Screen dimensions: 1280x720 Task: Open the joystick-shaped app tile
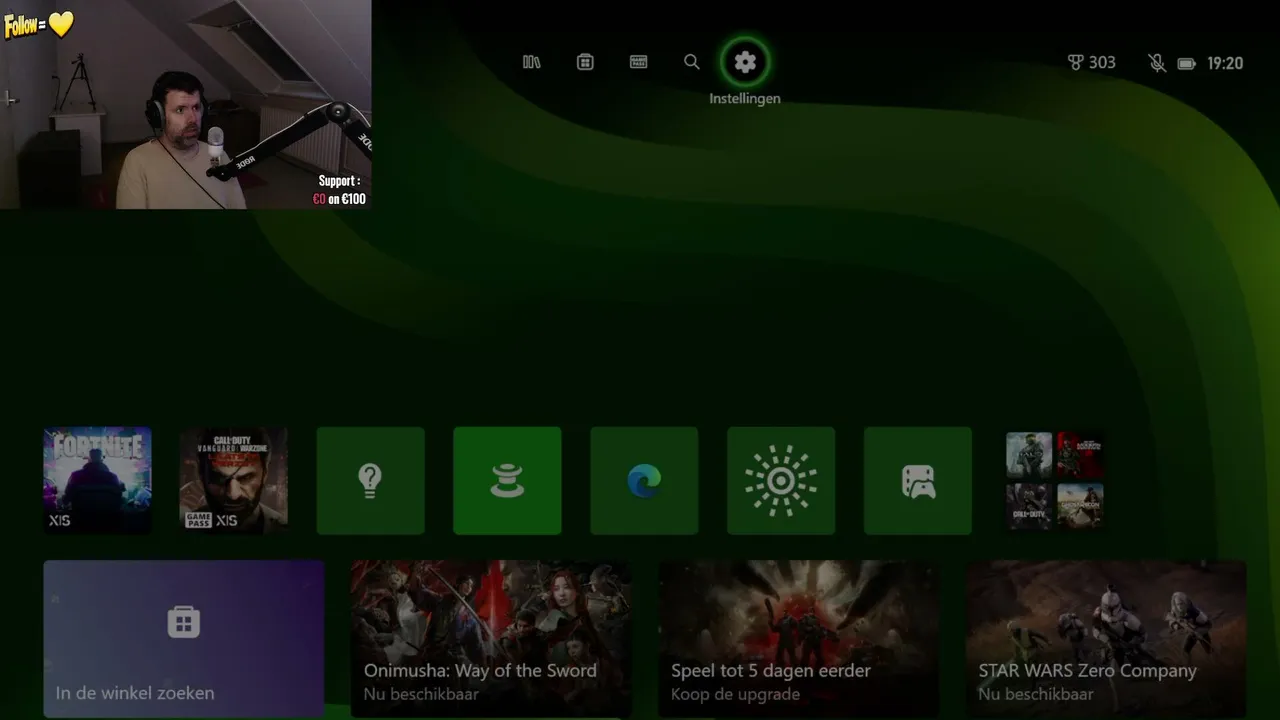pos(507,481)
